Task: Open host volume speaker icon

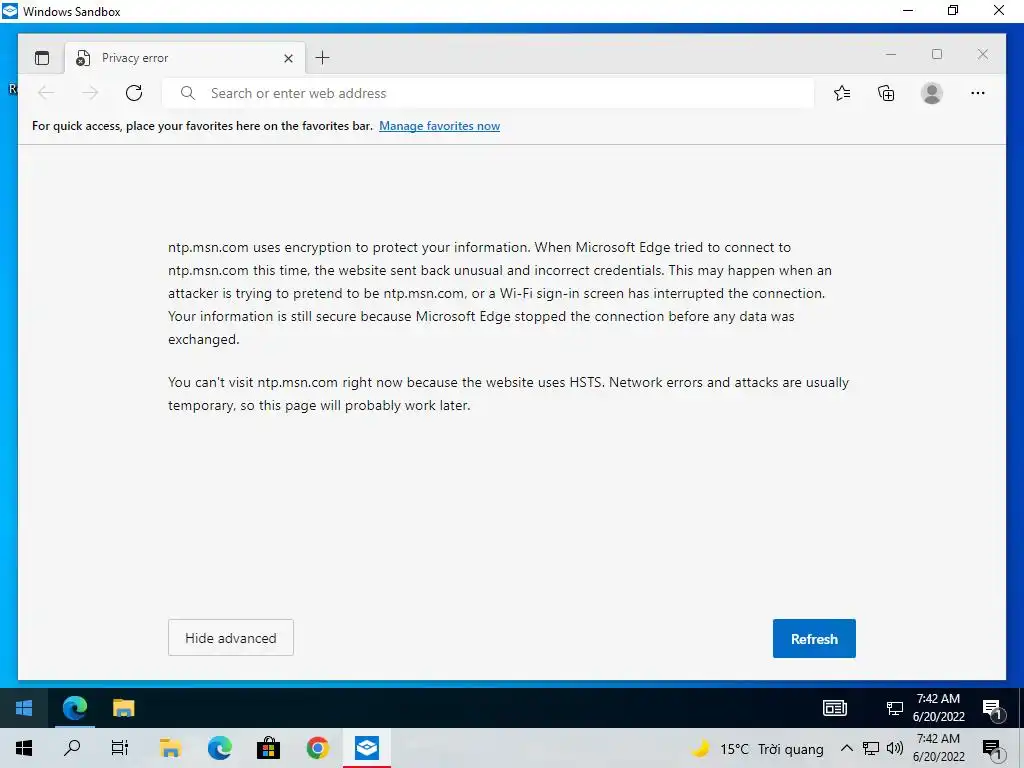Action: pos(895,748)
